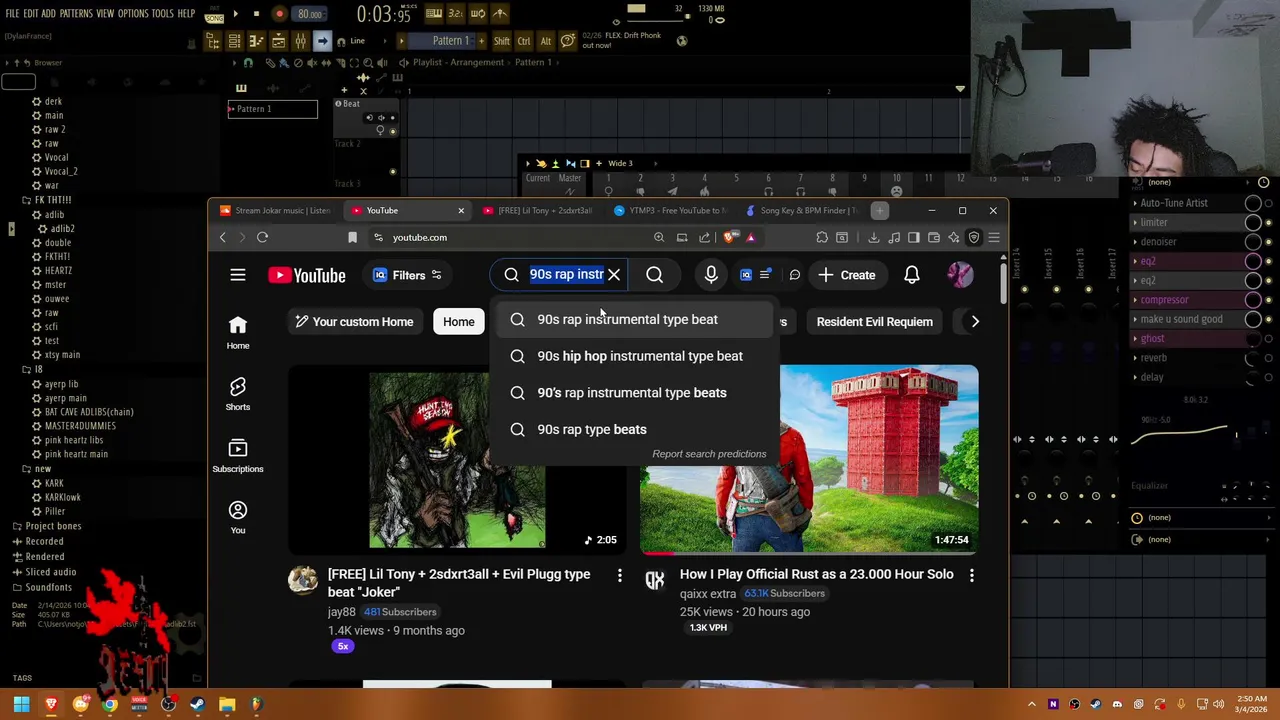Open the Pattern 1 selector dropdown

coord(450,41)
